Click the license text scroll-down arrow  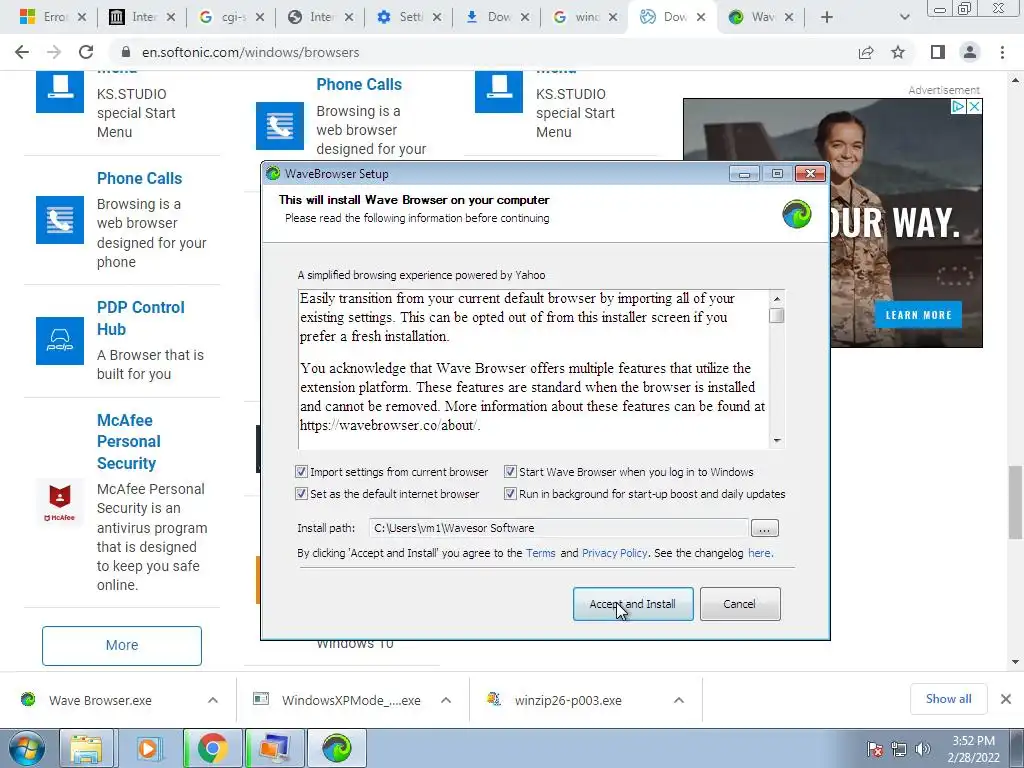coord(776,441)
